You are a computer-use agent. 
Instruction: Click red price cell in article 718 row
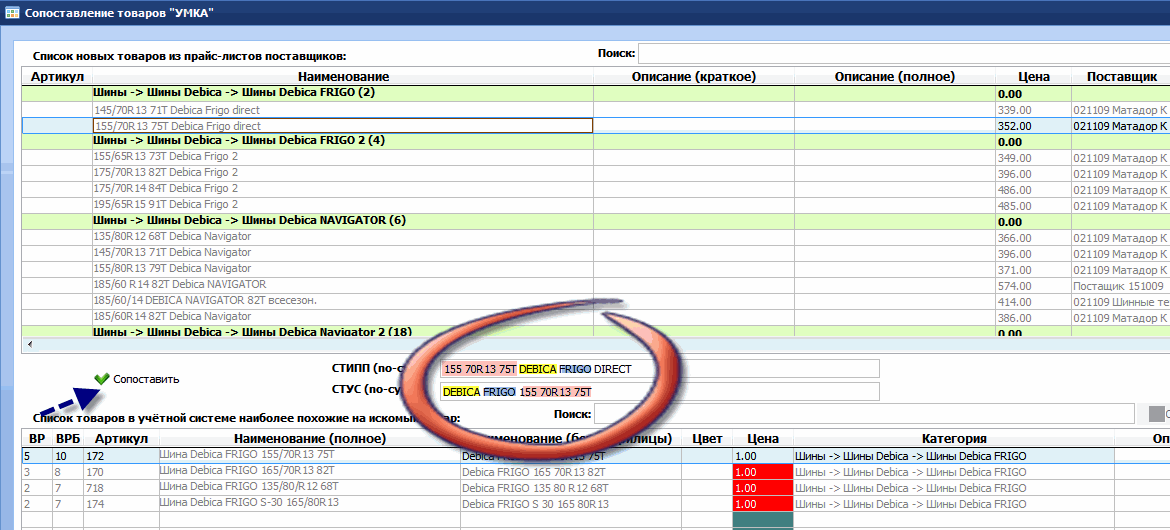(x=763, y=487)
